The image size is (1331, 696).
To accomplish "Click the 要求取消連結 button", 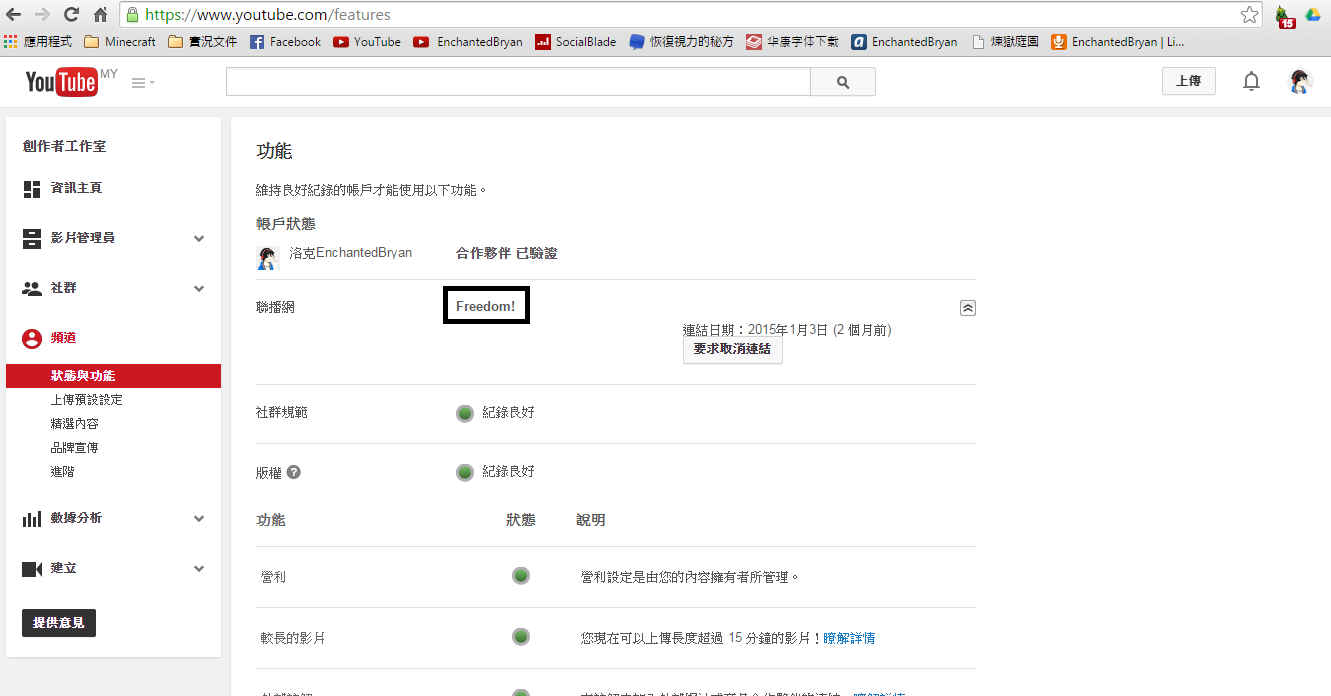I will [732, 350].
